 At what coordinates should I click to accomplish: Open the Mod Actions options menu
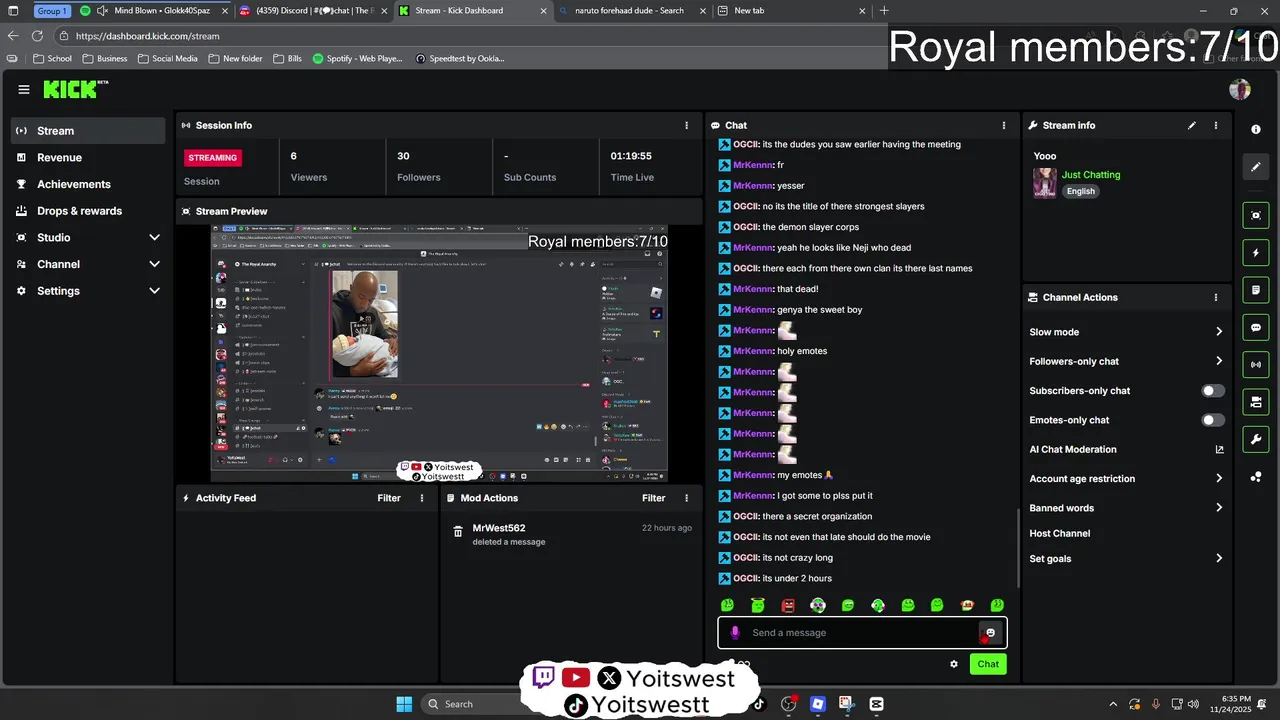tap(686, 498)
